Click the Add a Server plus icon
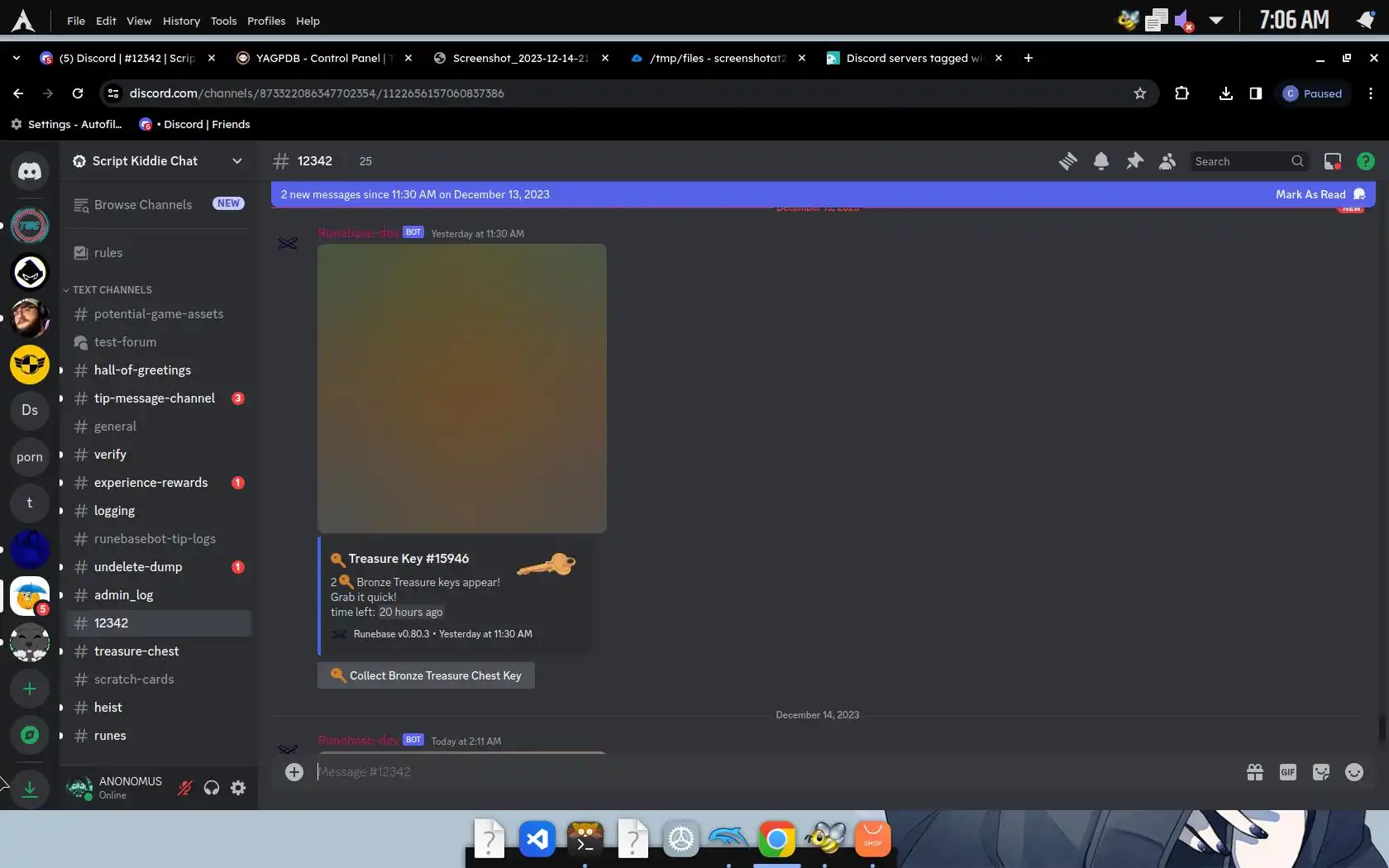The image size is (1389, 868). [x=30, y=689]
